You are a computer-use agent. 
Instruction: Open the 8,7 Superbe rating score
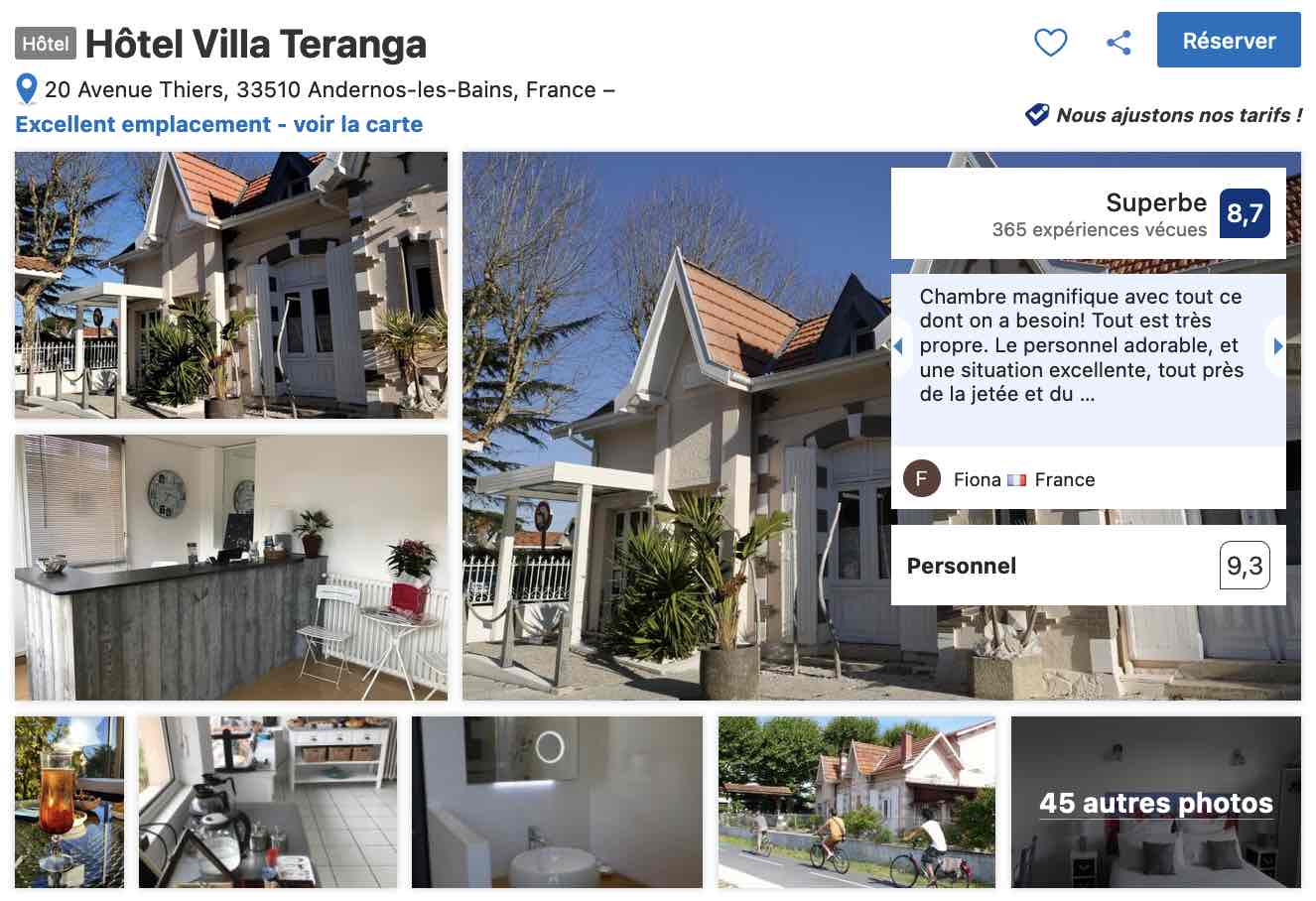pyautogui.click(x=1245, y=213)
